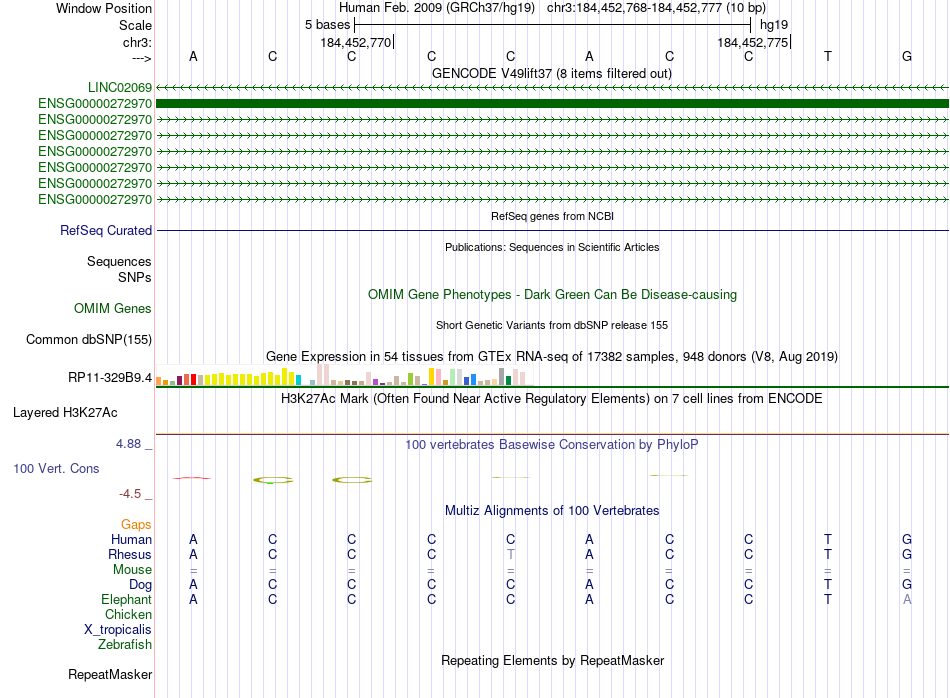The image size is (950, 698).
Task: Click the Layered H3K27Ac track label
Action: [x=65, y=413]
